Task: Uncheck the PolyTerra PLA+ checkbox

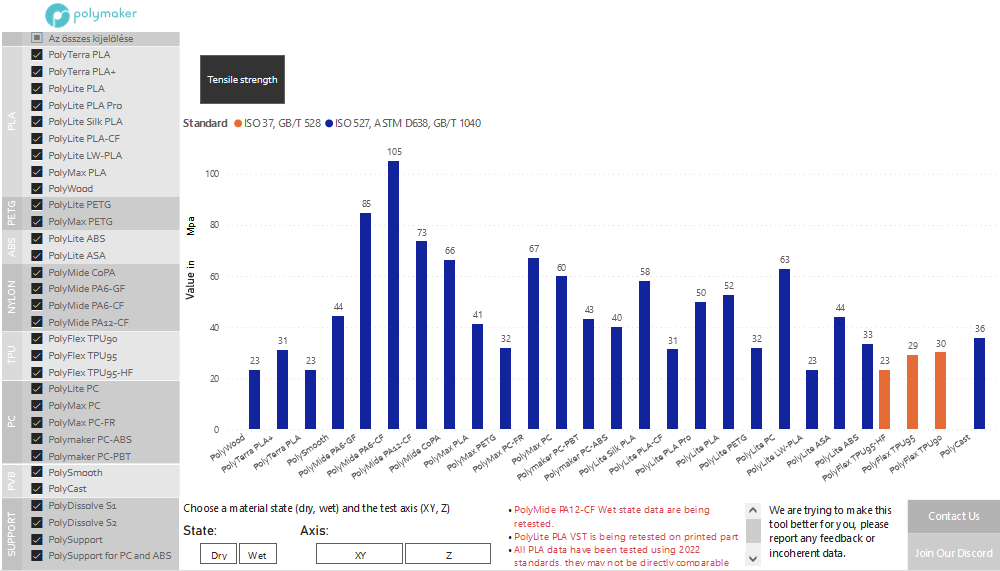Action: tap(37, 71)
